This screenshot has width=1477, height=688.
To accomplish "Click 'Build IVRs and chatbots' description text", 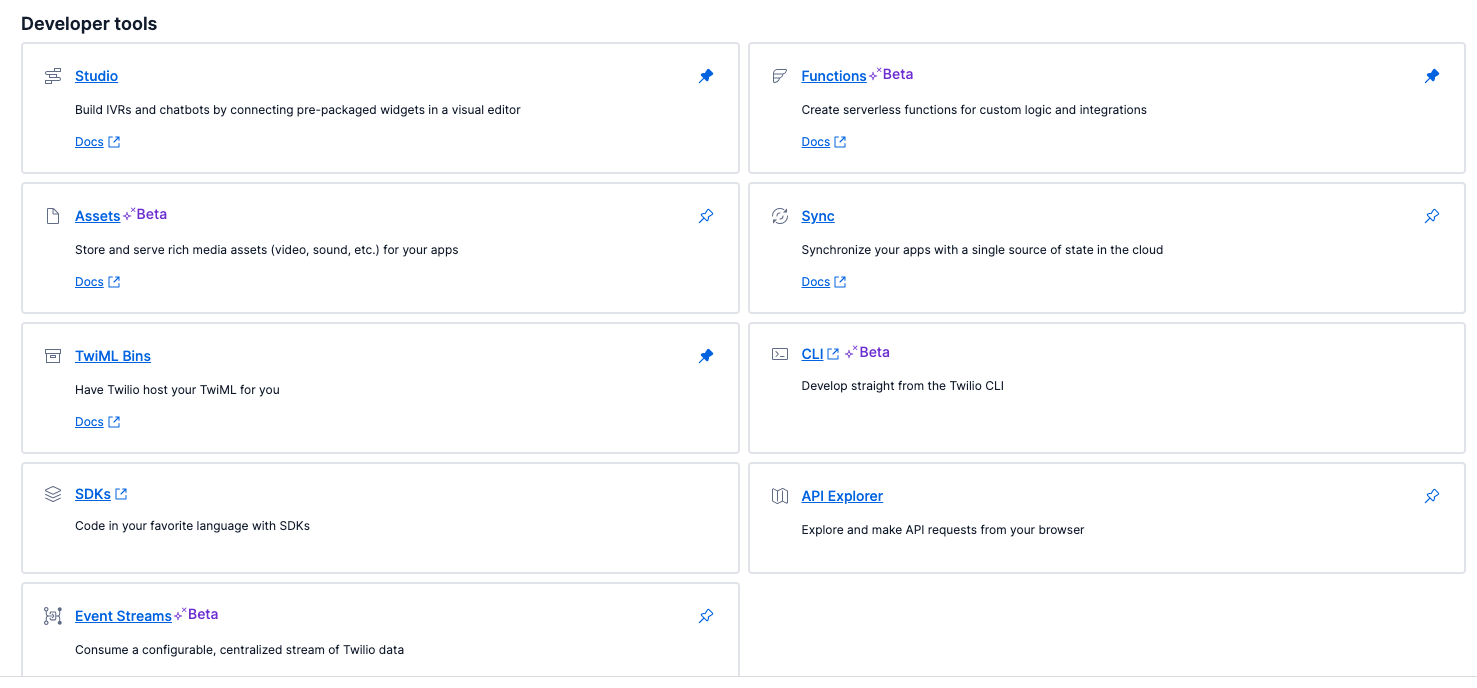I will tap(298, 110).
